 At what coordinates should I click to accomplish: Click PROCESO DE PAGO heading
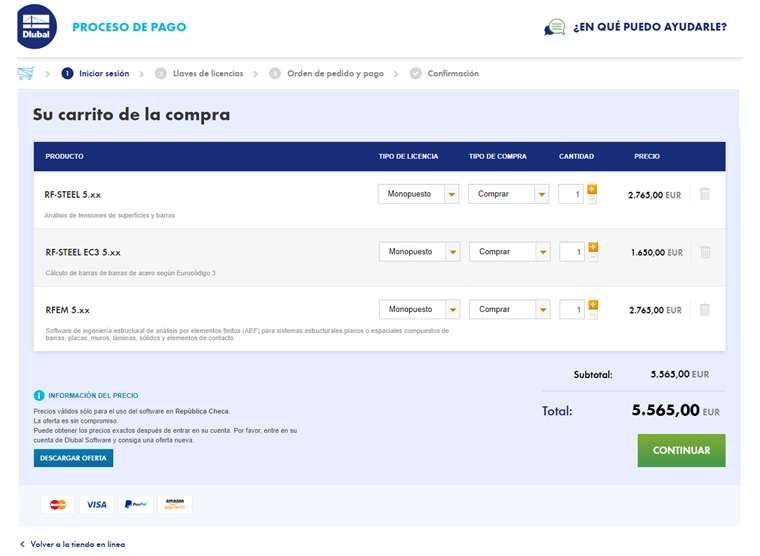pyautogui.click(x=129, y=27)
